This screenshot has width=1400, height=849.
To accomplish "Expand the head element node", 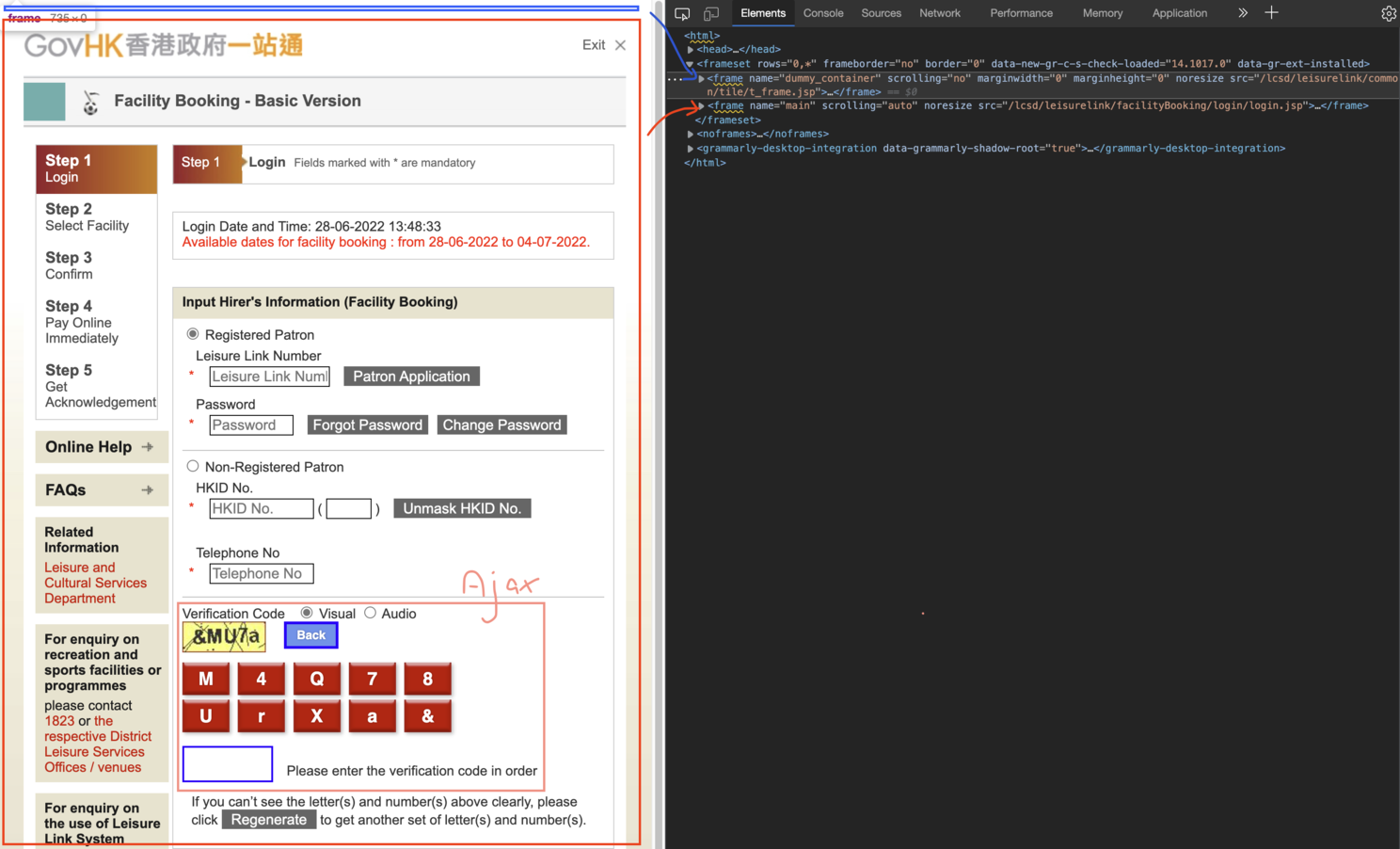I will [x=691, y=50].
